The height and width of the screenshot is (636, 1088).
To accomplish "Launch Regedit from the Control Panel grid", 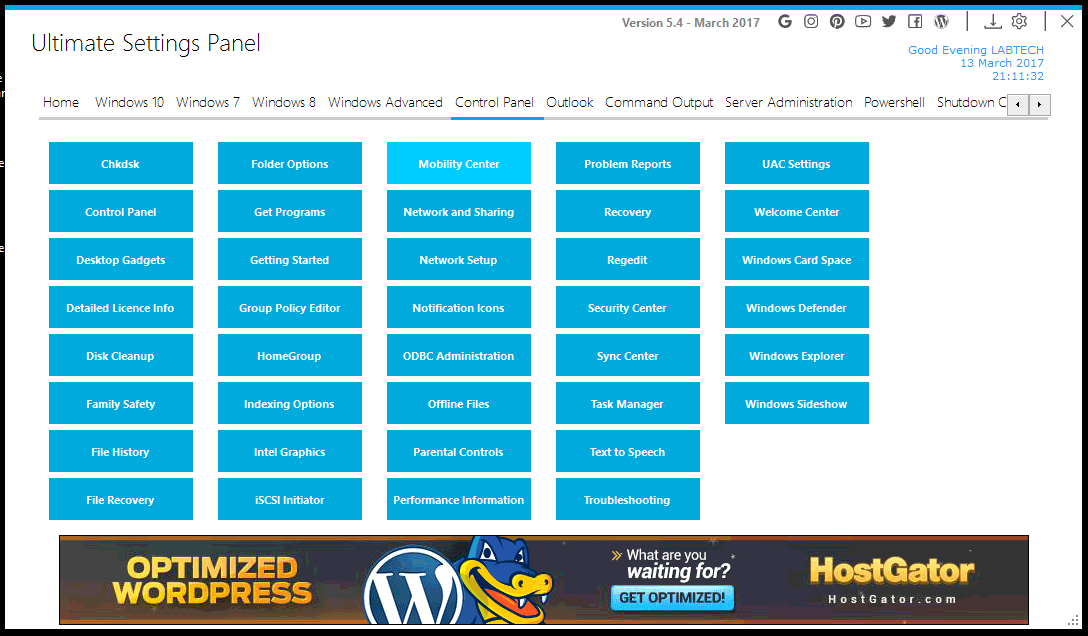I will [x=627, y=259].
